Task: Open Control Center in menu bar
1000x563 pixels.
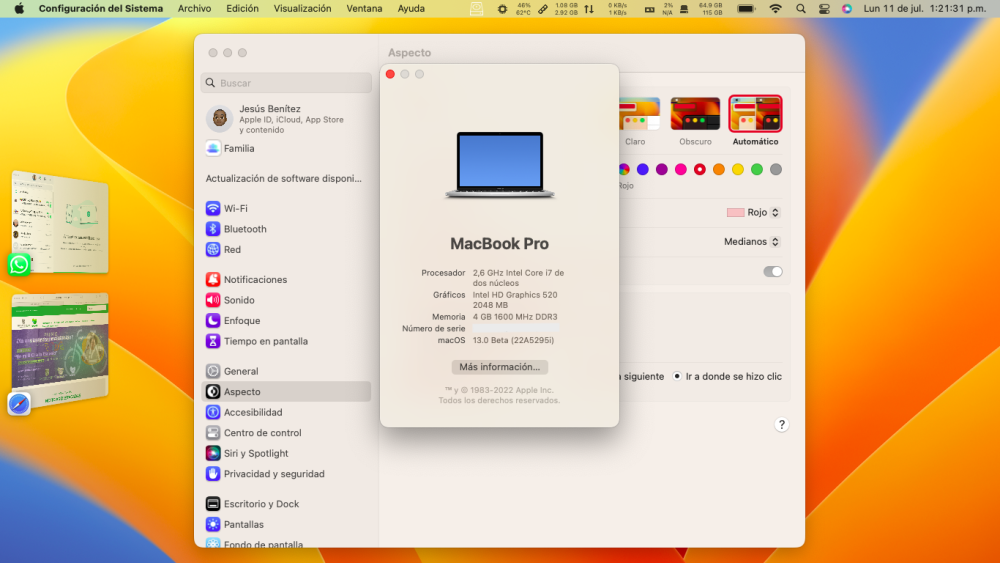Action: coord(824,9)
